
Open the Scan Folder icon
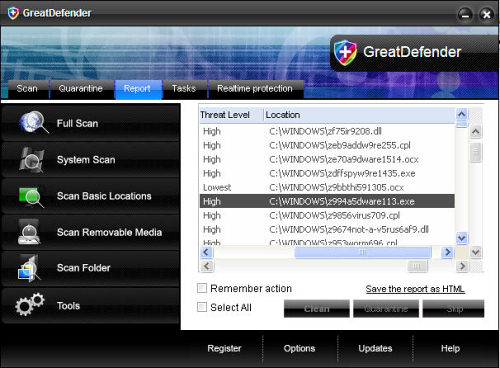[29, 268]
